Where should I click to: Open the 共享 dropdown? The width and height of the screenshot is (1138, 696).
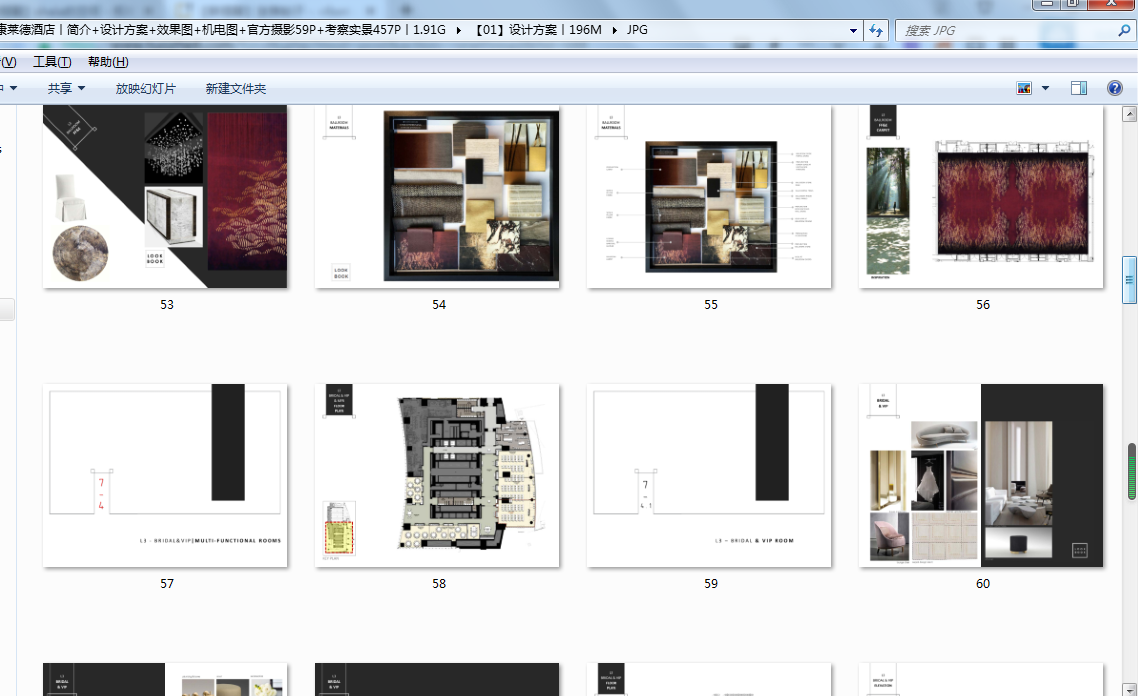coord(66,89)
